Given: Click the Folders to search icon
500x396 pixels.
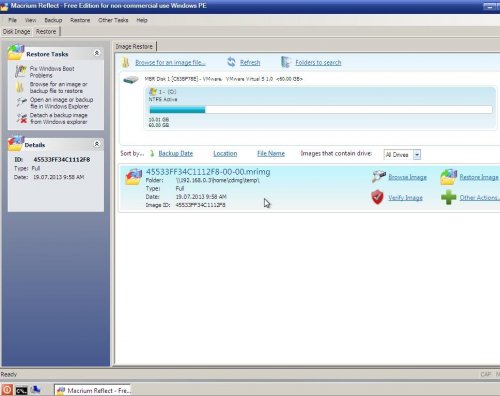Looking at the screenshot, I should (286, 62).
